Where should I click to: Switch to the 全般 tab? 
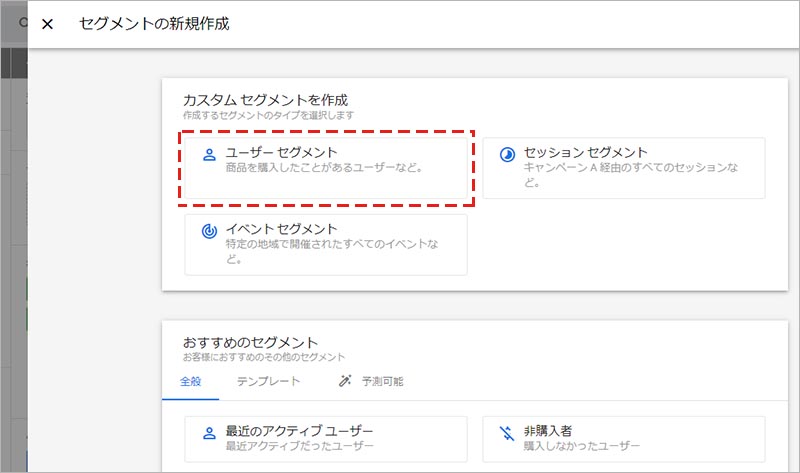click(190, 381)
